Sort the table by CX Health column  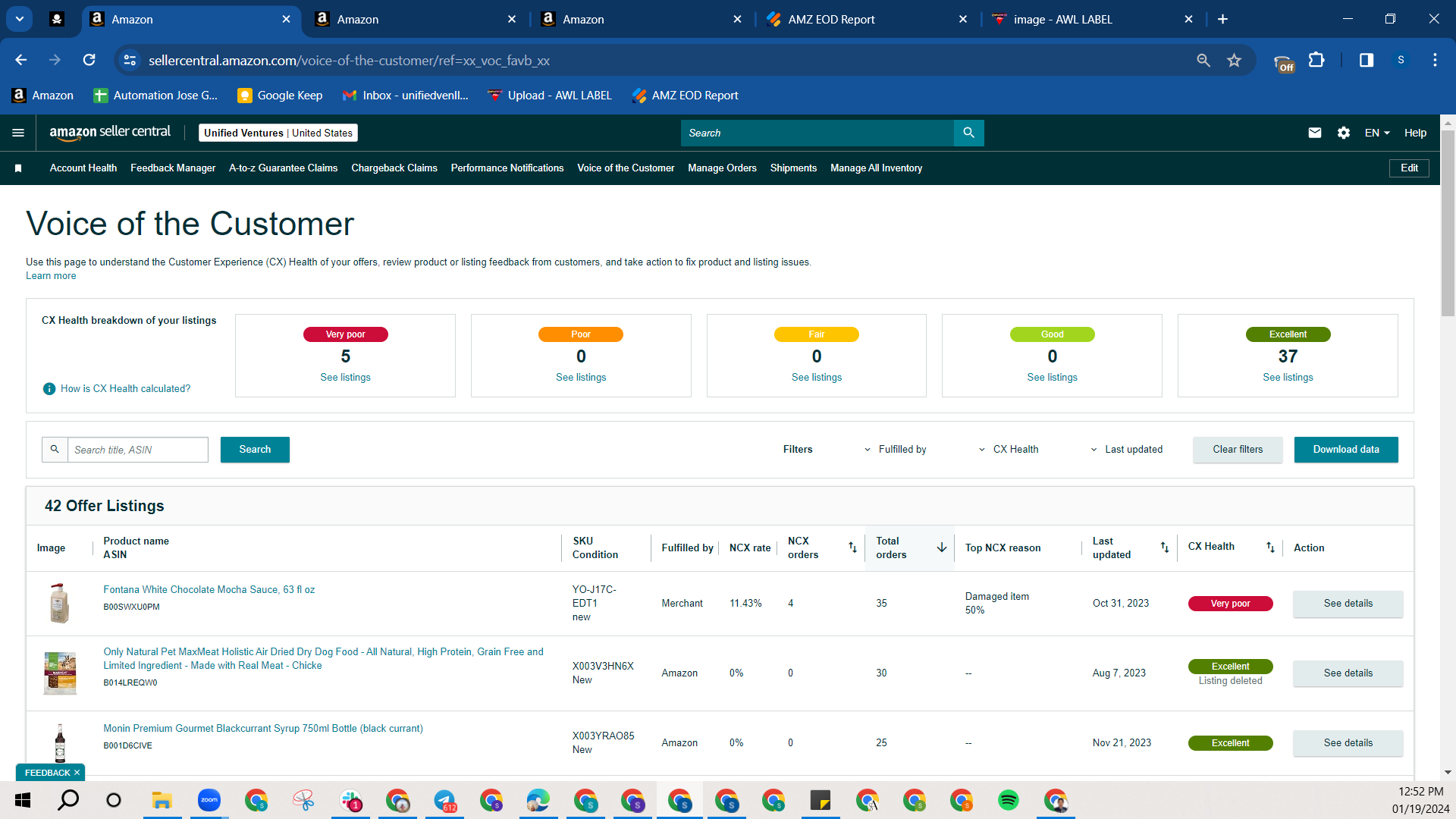(x=1270, y=548)
